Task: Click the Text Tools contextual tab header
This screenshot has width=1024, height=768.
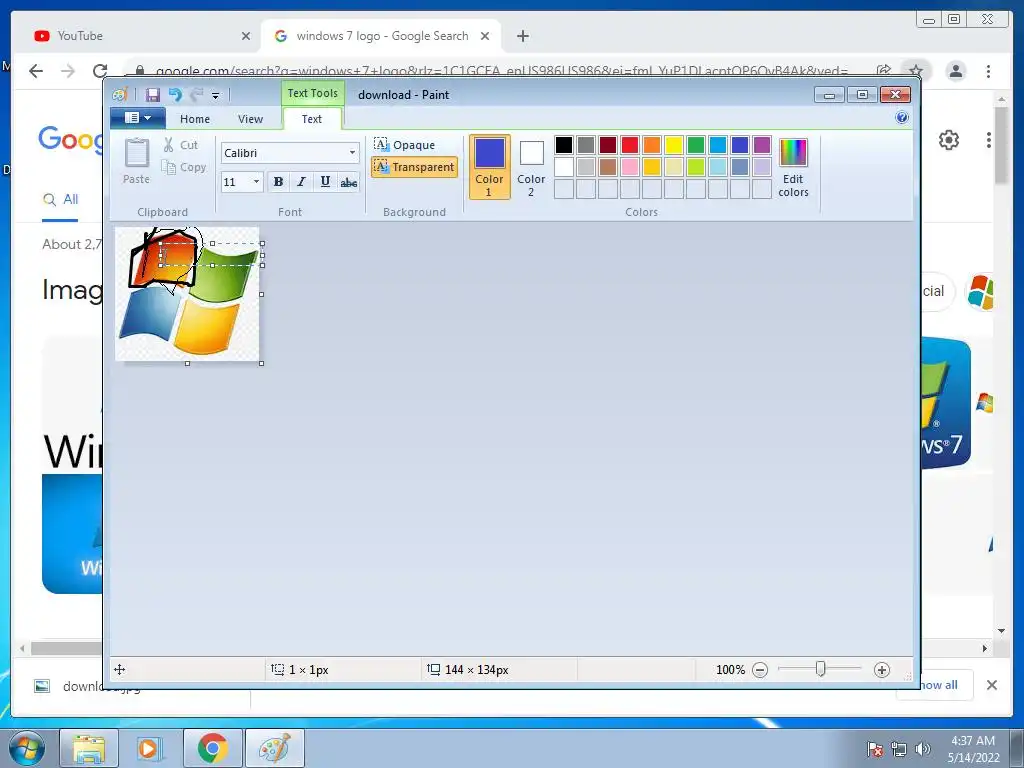Action: click(x=313, y=93)
